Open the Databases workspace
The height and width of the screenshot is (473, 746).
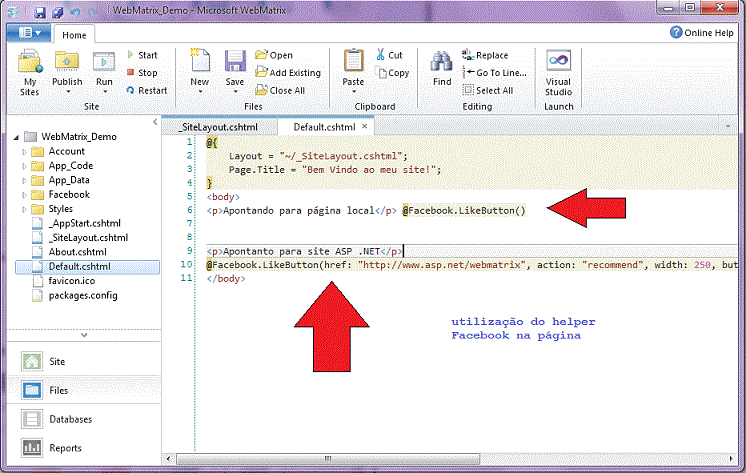(84, 419)
